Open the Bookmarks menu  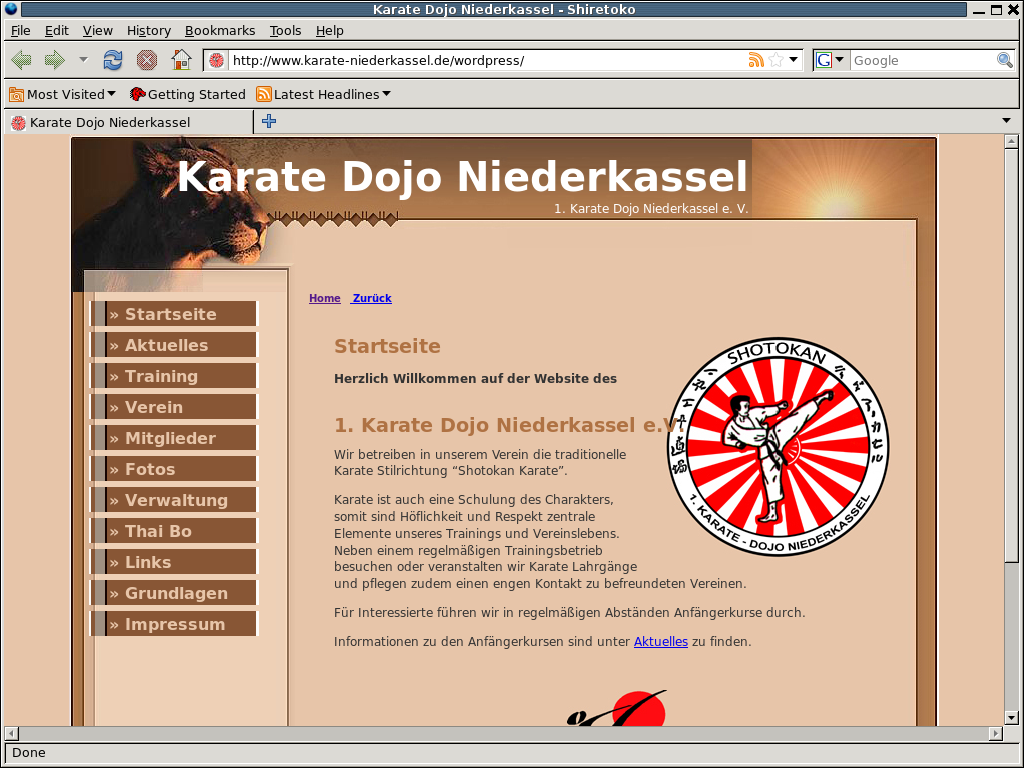pos(219,31)
